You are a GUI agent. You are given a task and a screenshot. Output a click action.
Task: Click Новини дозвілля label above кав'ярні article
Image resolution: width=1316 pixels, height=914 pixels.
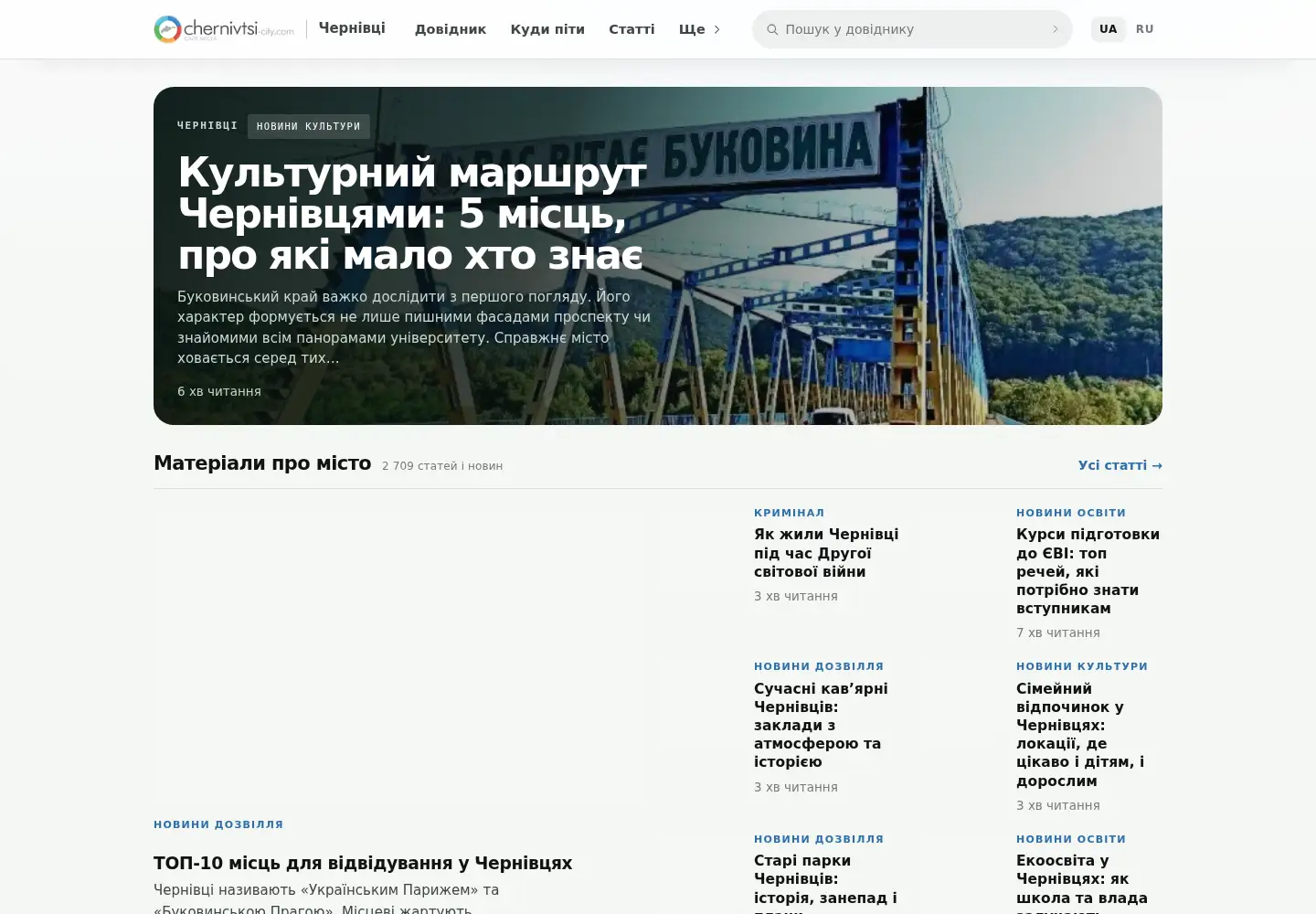pos(819,666)
